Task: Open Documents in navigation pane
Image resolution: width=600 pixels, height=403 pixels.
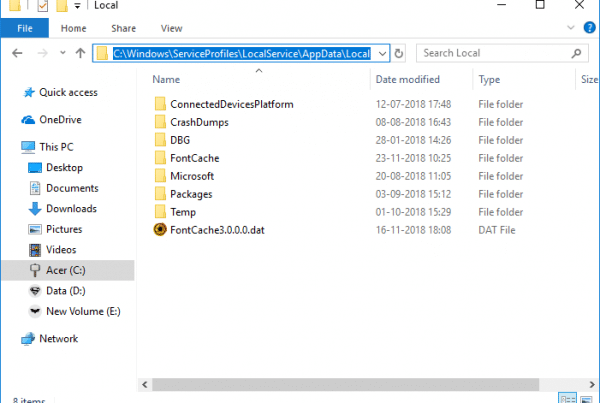Action: tap(72, 188)
